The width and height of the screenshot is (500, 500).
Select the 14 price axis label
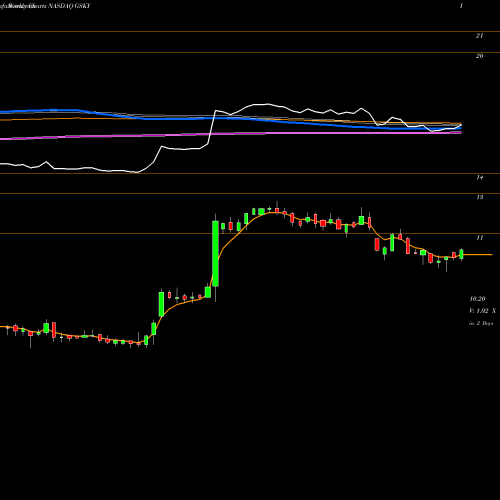pyautogui.click(x=479, y=177)
